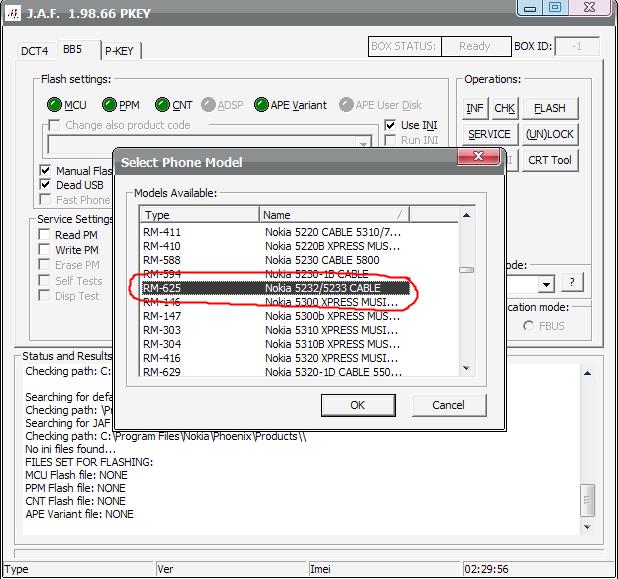Enable the Write PM checkbox
The image size is (618, 579).
point(44,249)
